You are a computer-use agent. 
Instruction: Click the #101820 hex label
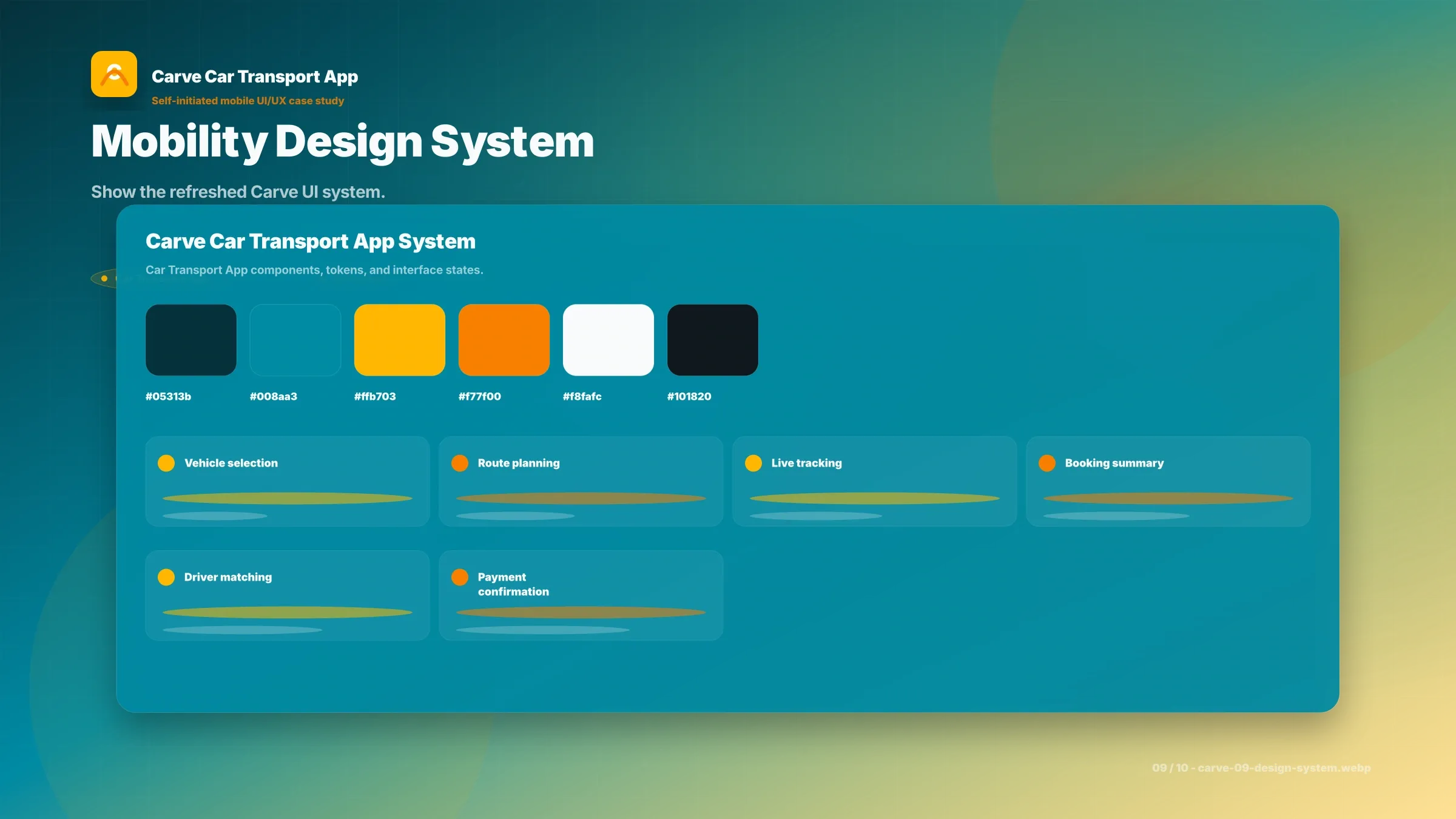(x=689, y=396)
